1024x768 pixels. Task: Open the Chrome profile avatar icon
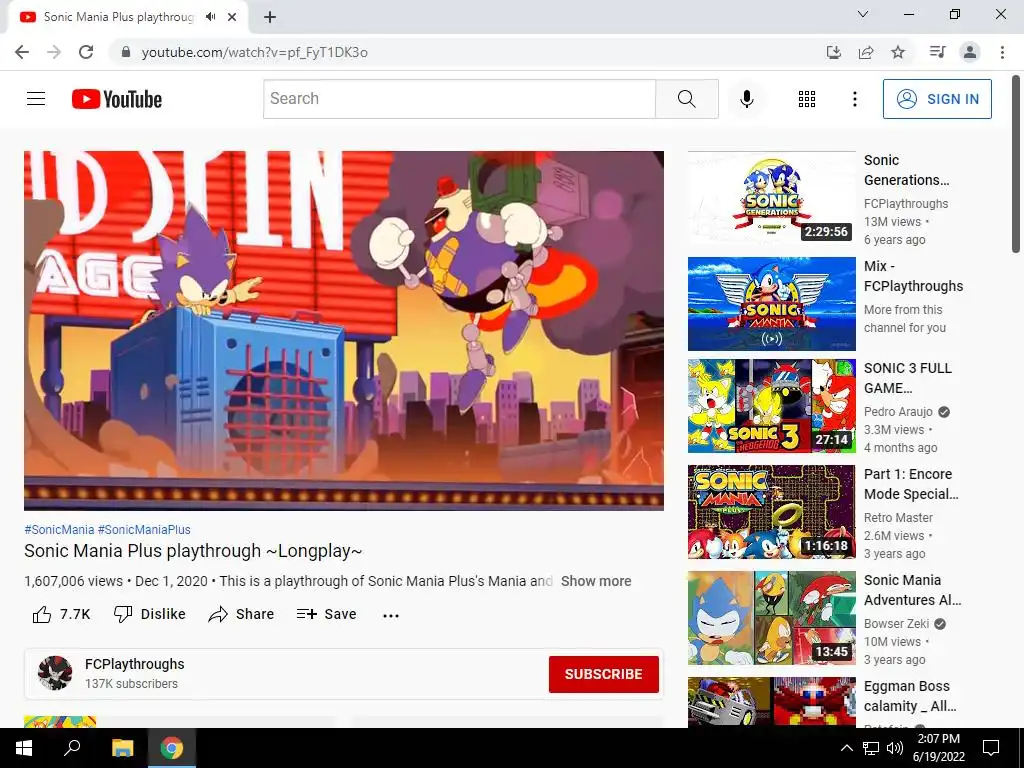tap(970, 52)
